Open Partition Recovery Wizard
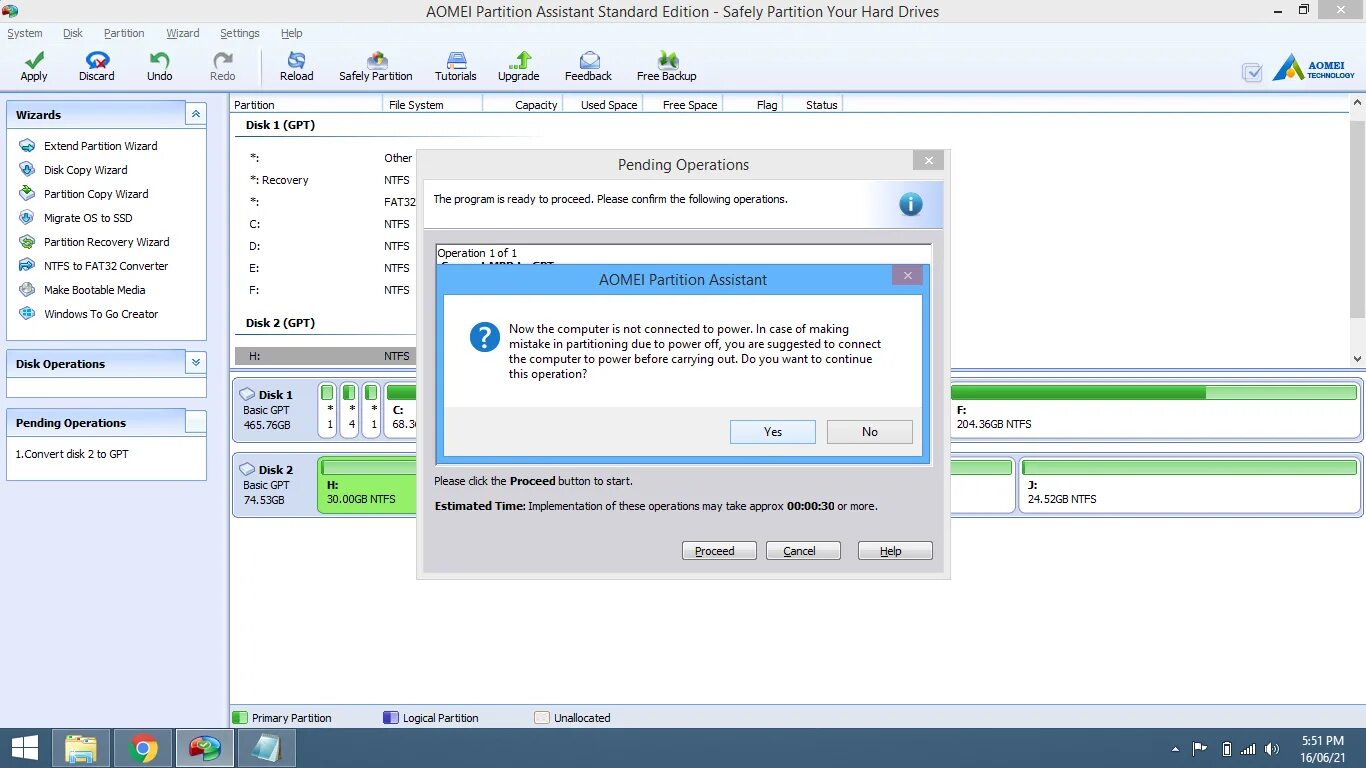 (x=106, y=242)
